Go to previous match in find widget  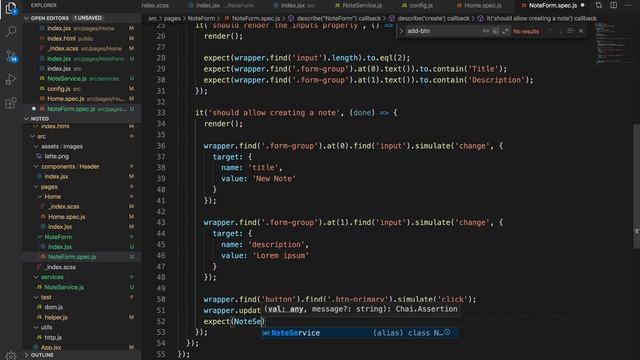tap(550, 31)
